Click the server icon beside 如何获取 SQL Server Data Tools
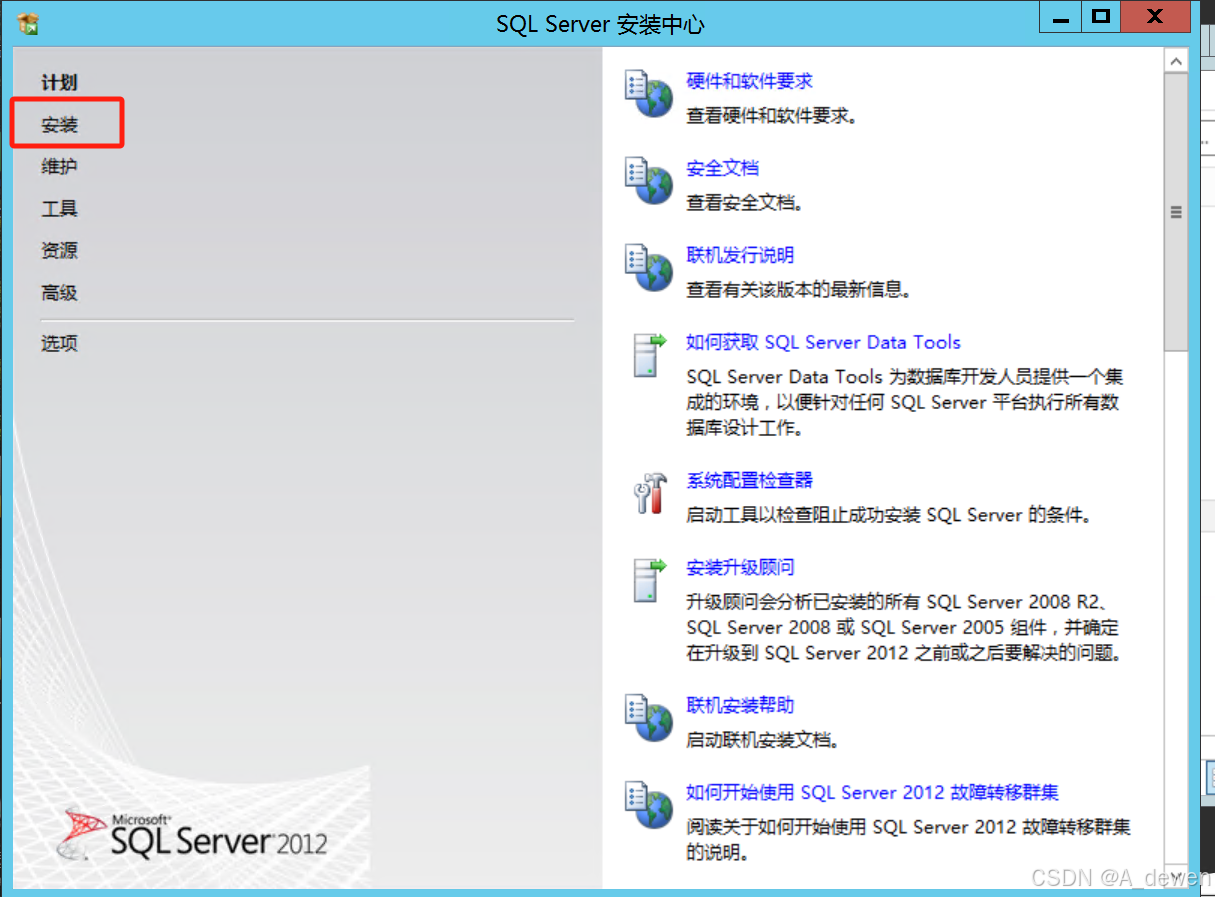Screen dimensions: 1215x897 [x=649, y=355]
